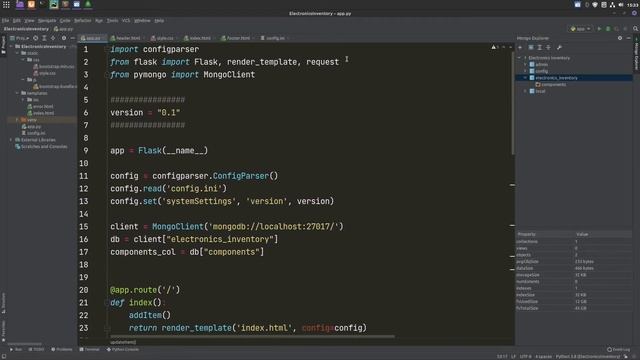Switch to app.py editor tab
640x360 pixels.
[x=92, y=38]
